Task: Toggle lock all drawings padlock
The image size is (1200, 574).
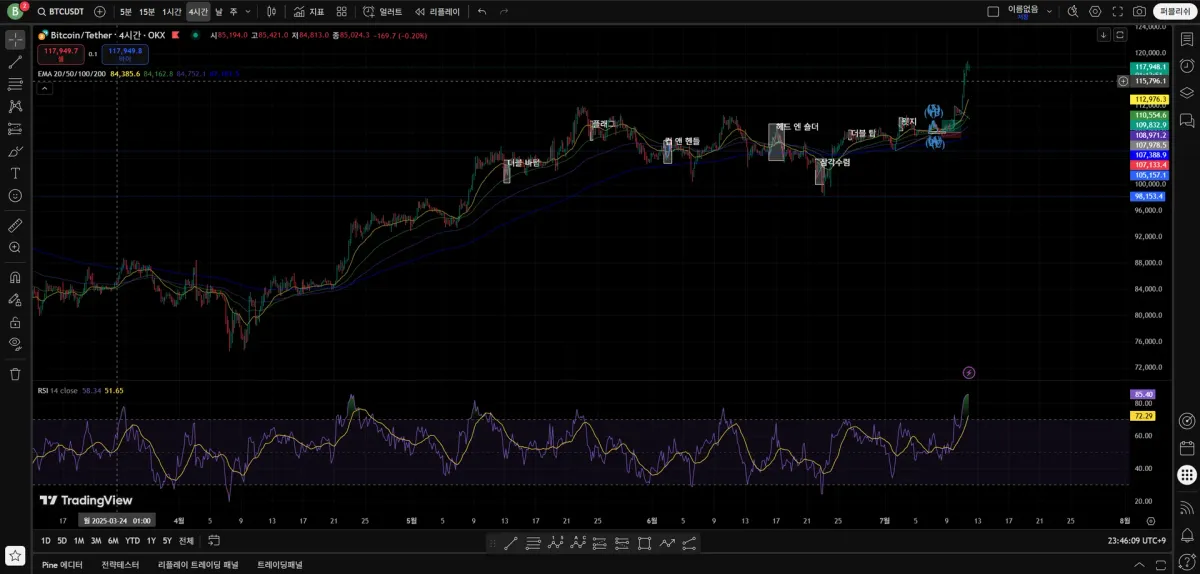Action: [x=15, y=322]
